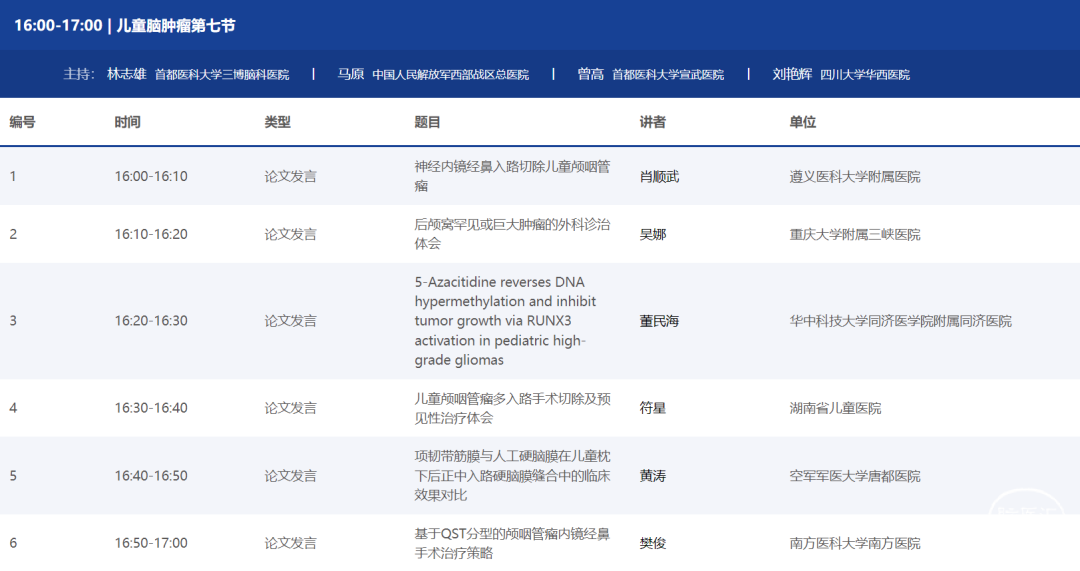Select host 曾高 from 首都医科大学宣武医院
Viewport: 1080px width, 571px height.
point(590,74)
